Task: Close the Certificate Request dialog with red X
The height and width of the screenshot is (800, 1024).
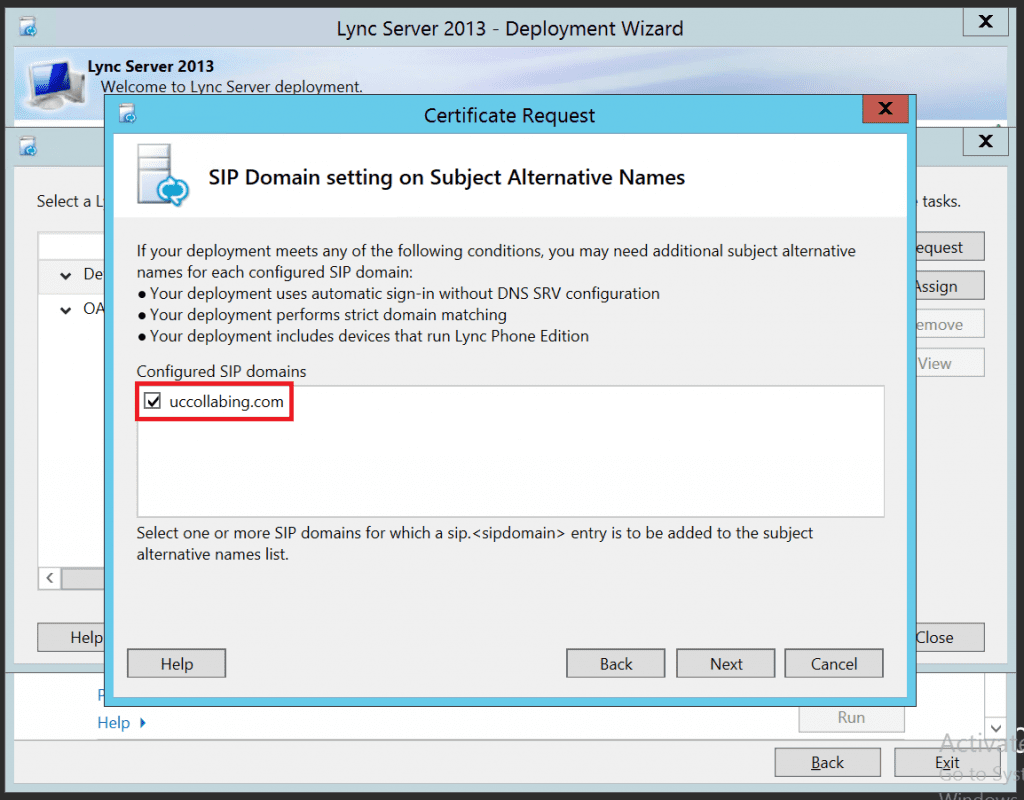Action: point(883,109)
